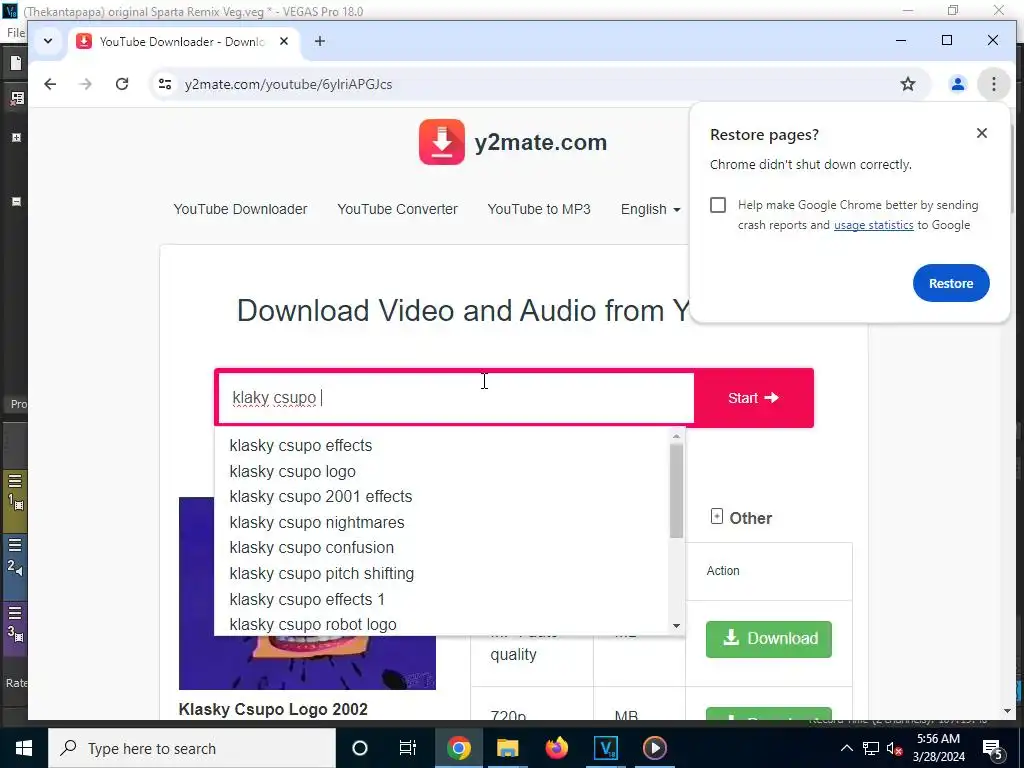1024x768 pixels.
Task: Open Windows Start menu
Action: click(x=24, y=748)
